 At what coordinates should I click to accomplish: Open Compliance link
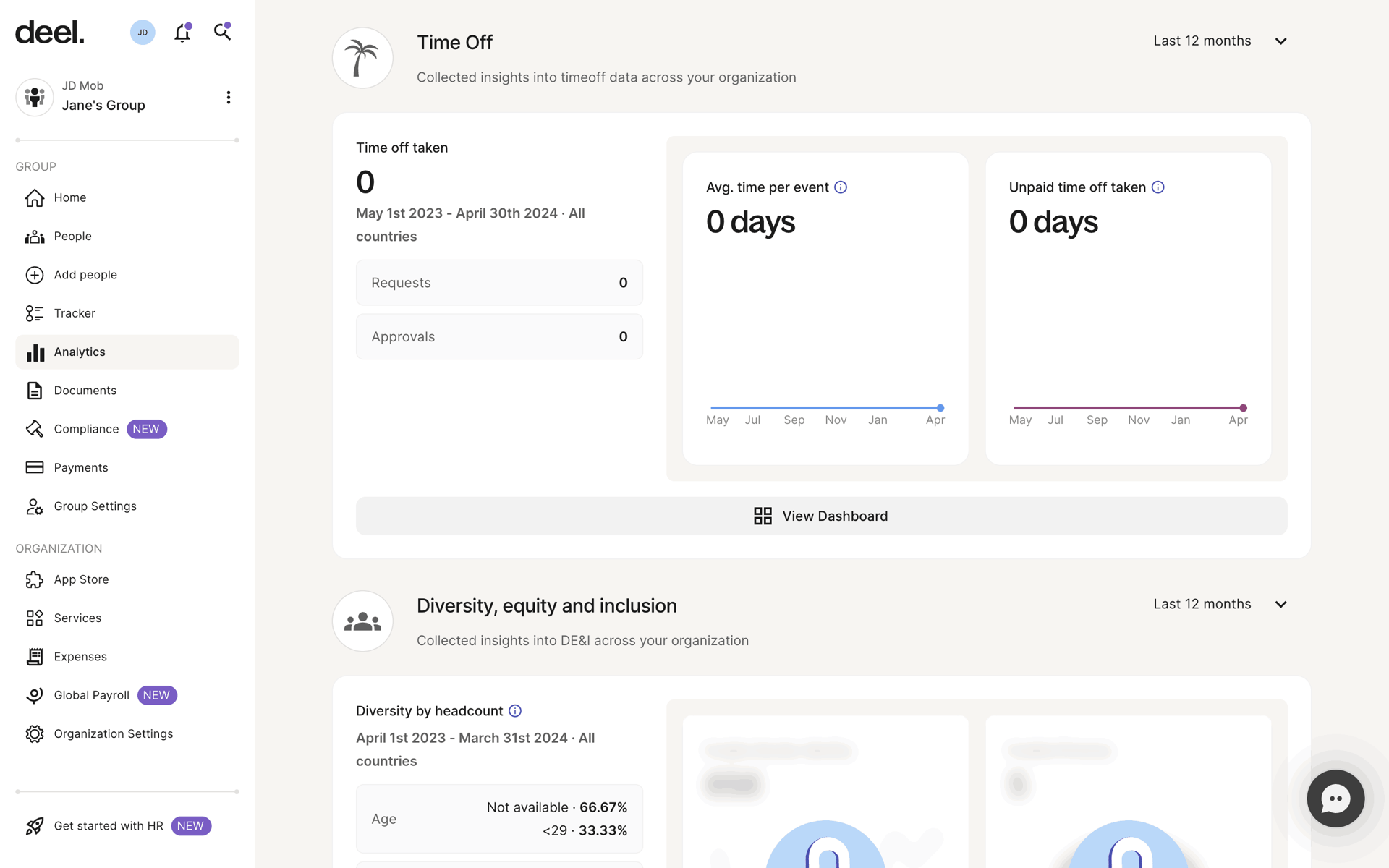86,429
